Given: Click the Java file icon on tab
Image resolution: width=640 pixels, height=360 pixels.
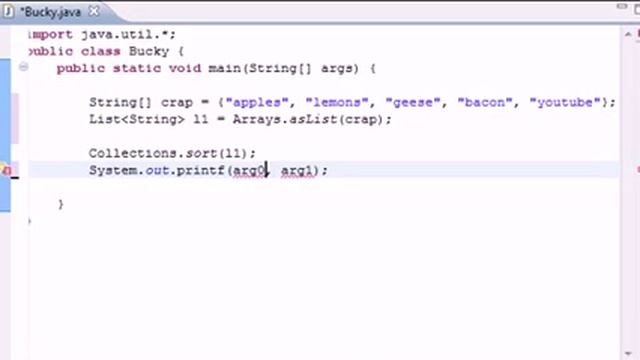Looking at the screenshot, I should click(x=8, y=12).
